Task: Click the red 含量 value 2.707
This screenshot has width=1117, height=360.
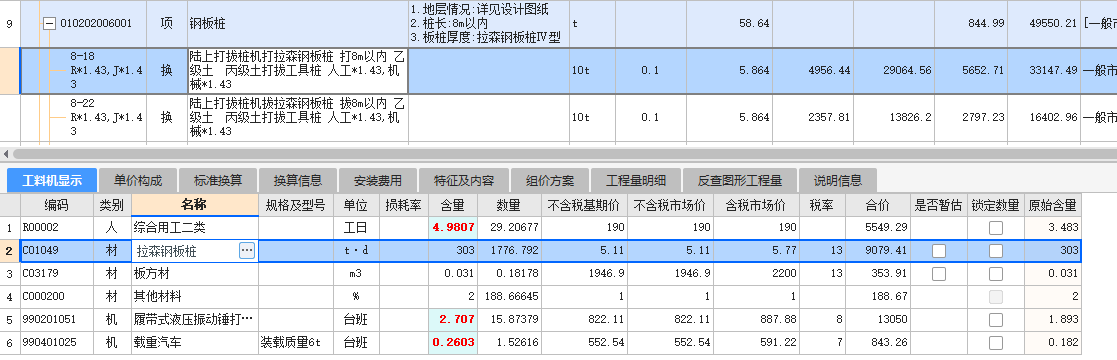Action: [x=452, y=320]
